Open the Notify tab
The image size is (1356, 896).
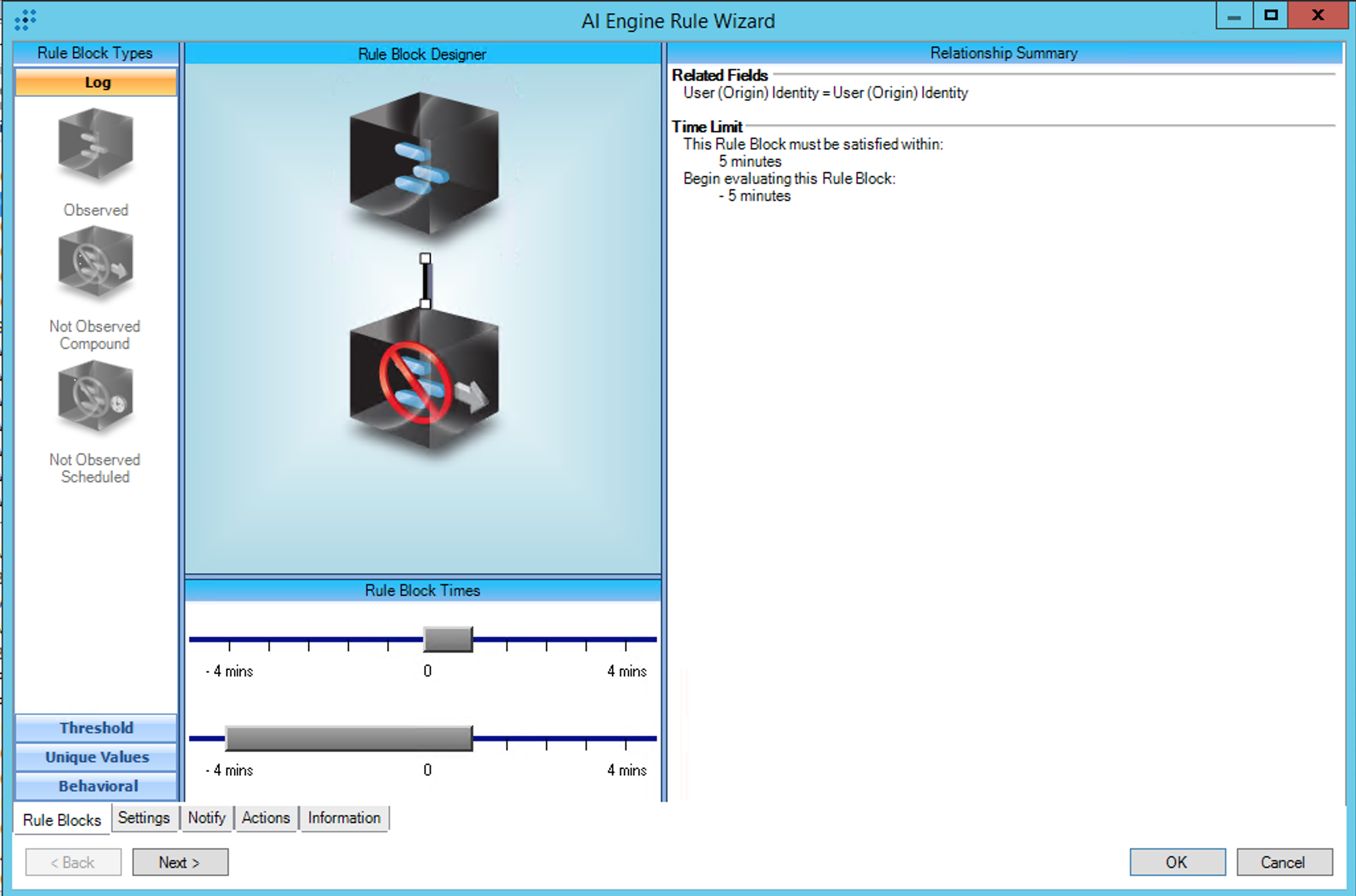(x=206, y=817)
